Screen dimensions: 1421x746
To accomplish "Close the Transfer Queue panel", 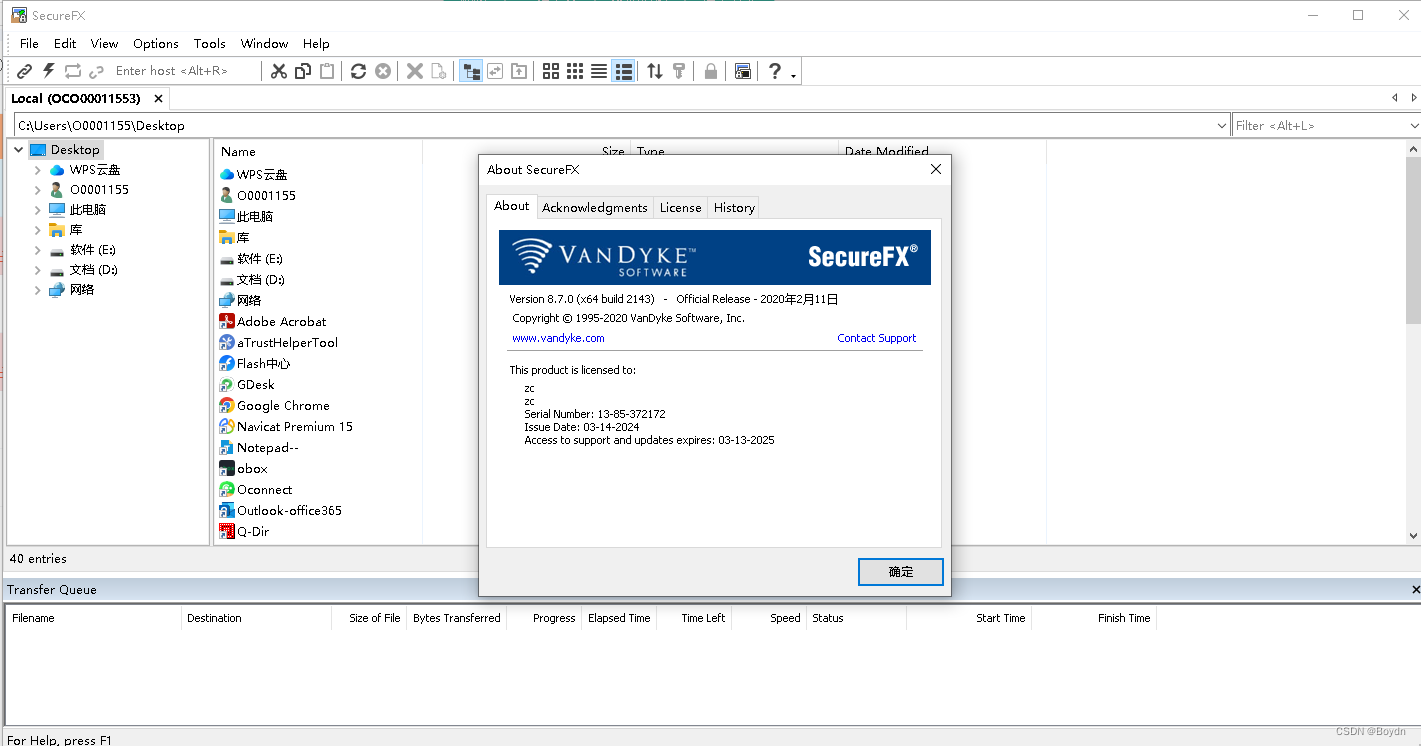I will point(1415,590).
